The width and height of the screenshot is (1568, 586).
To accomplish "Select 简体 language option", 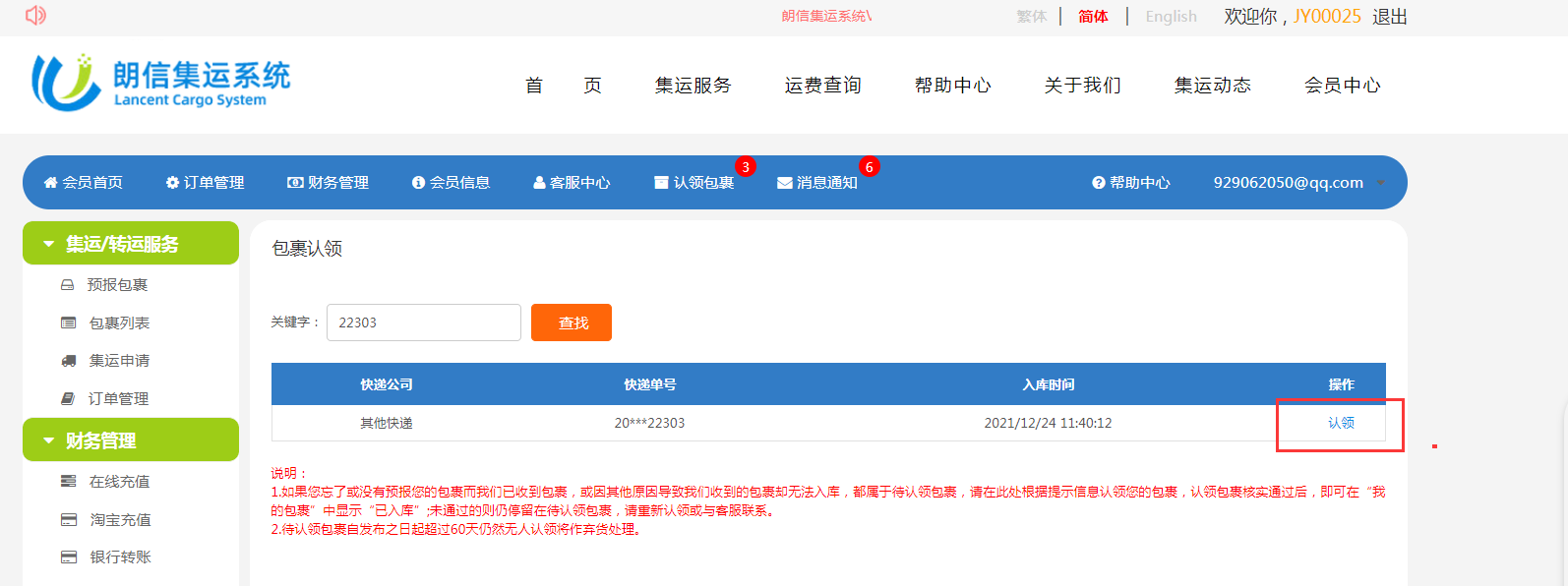I will pyautogui.click(x=1093, y=17).
